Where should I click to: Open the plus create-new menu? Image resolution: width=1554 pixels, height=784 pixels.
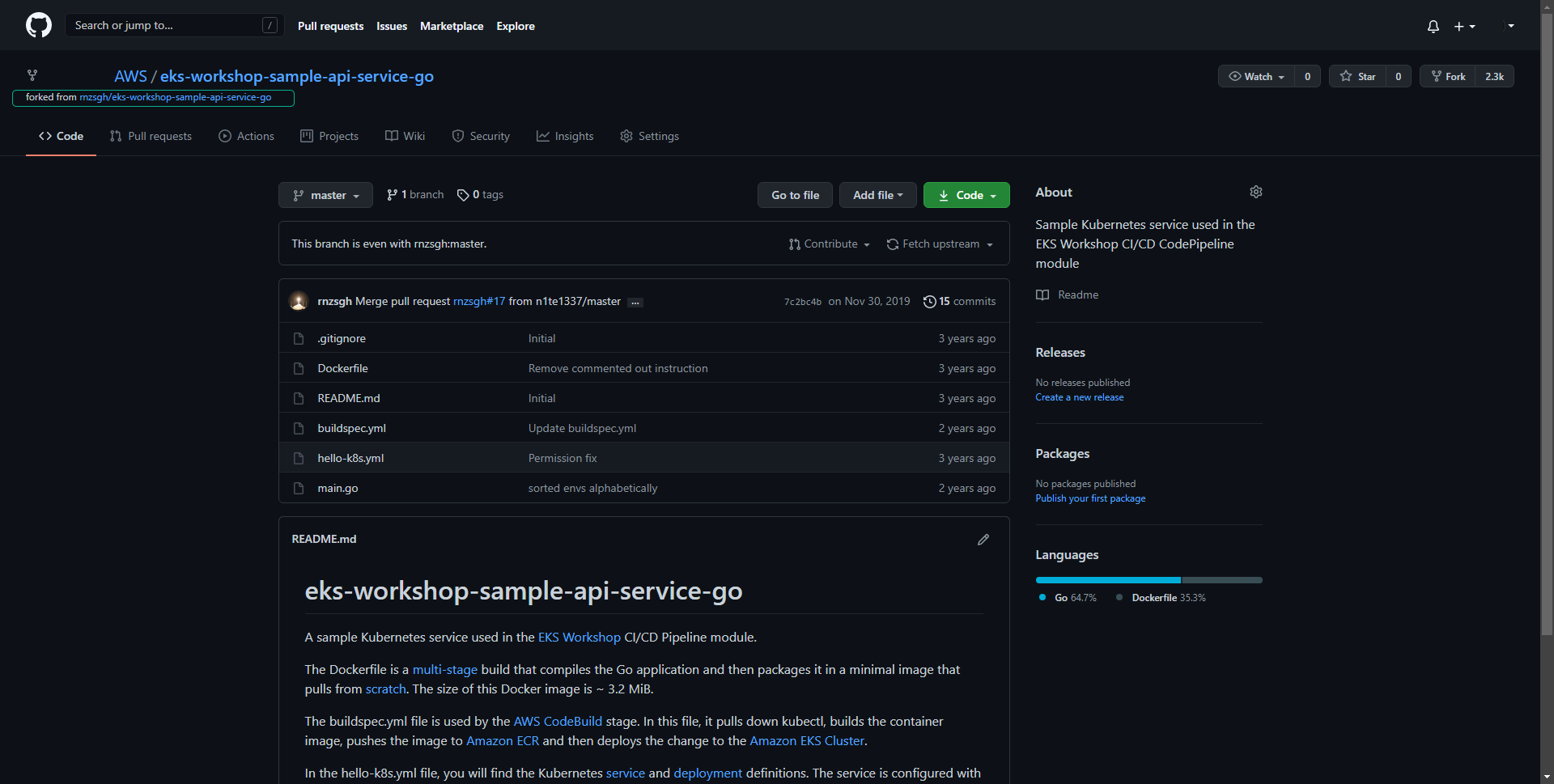[1464, 26]
